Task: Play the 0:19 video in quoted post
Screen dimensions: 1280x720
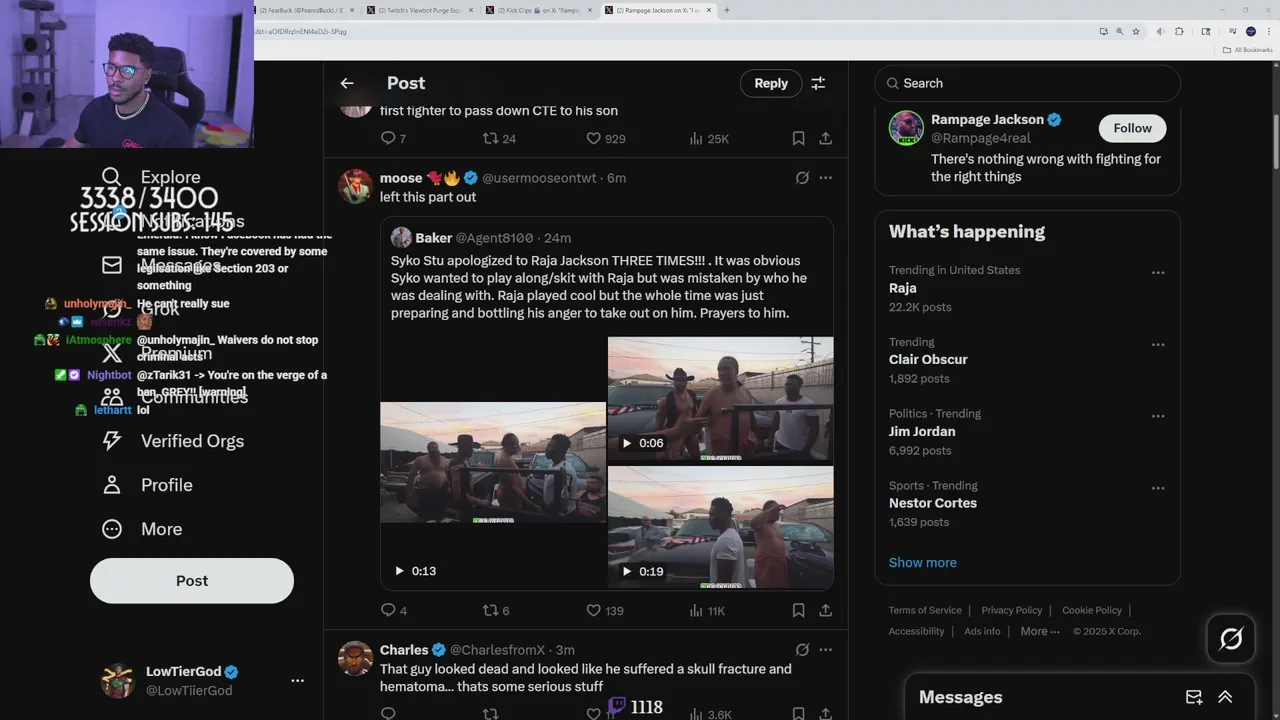Action: pos(721,527)
